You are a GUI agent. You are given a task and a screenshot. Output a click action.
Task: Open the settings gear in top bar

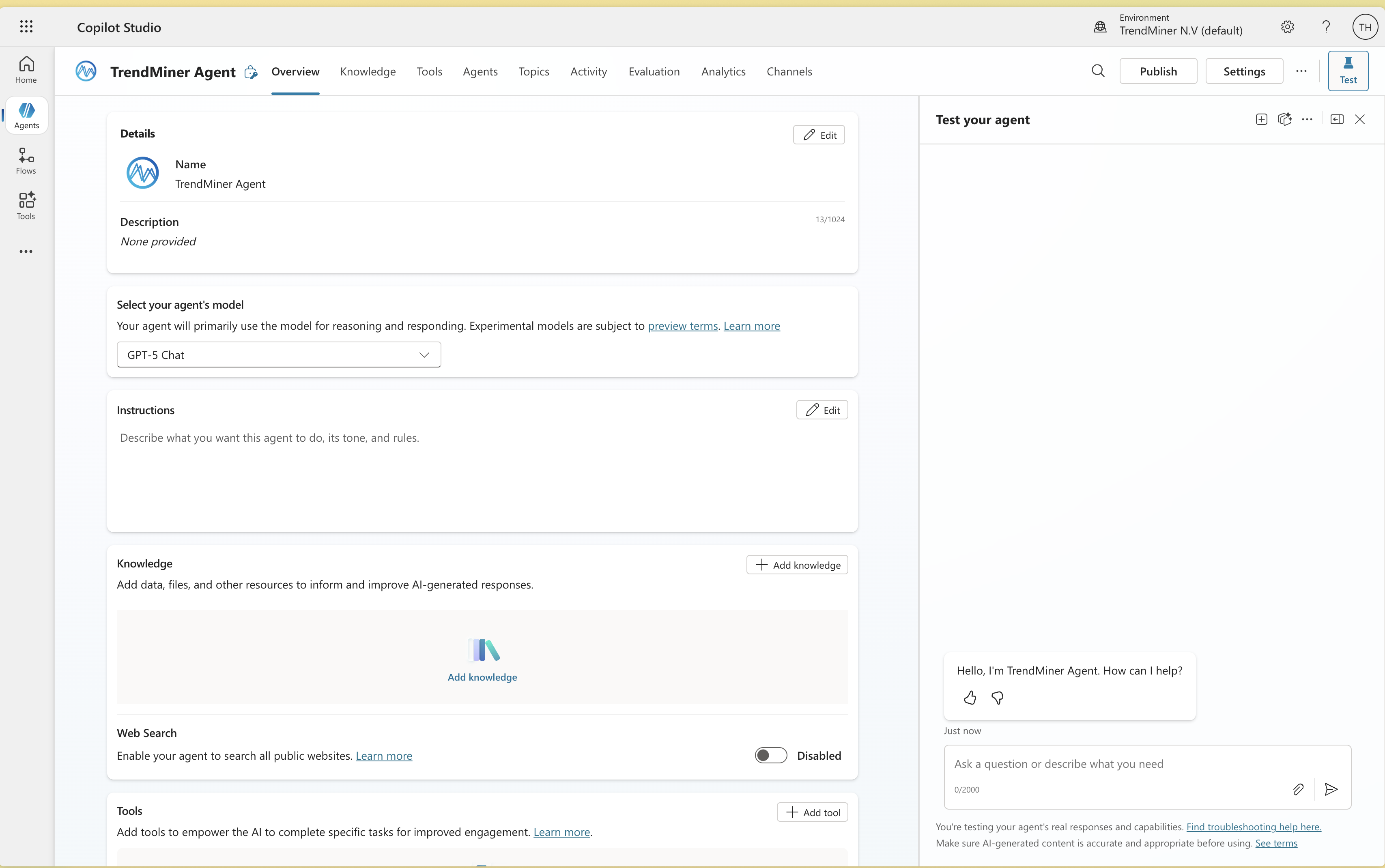pyautogui.click(x=1287, y=27)
